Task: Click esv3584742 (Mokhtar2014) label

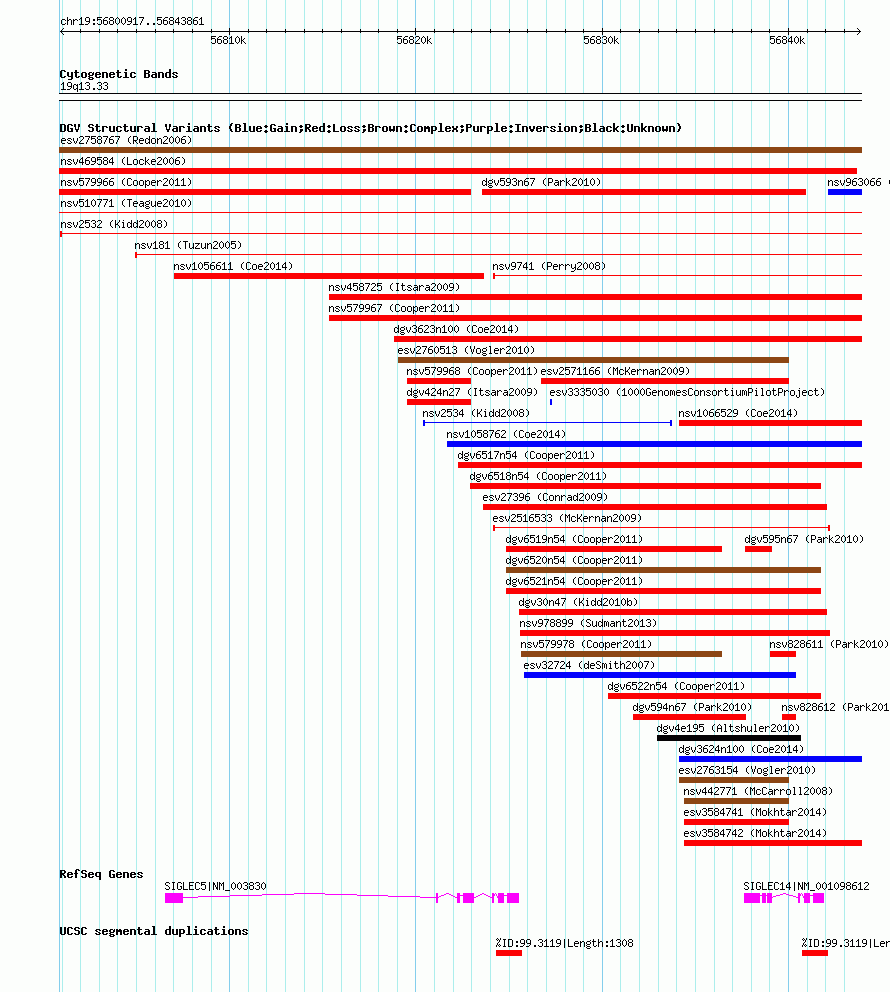Action: (x=755, y=833)
